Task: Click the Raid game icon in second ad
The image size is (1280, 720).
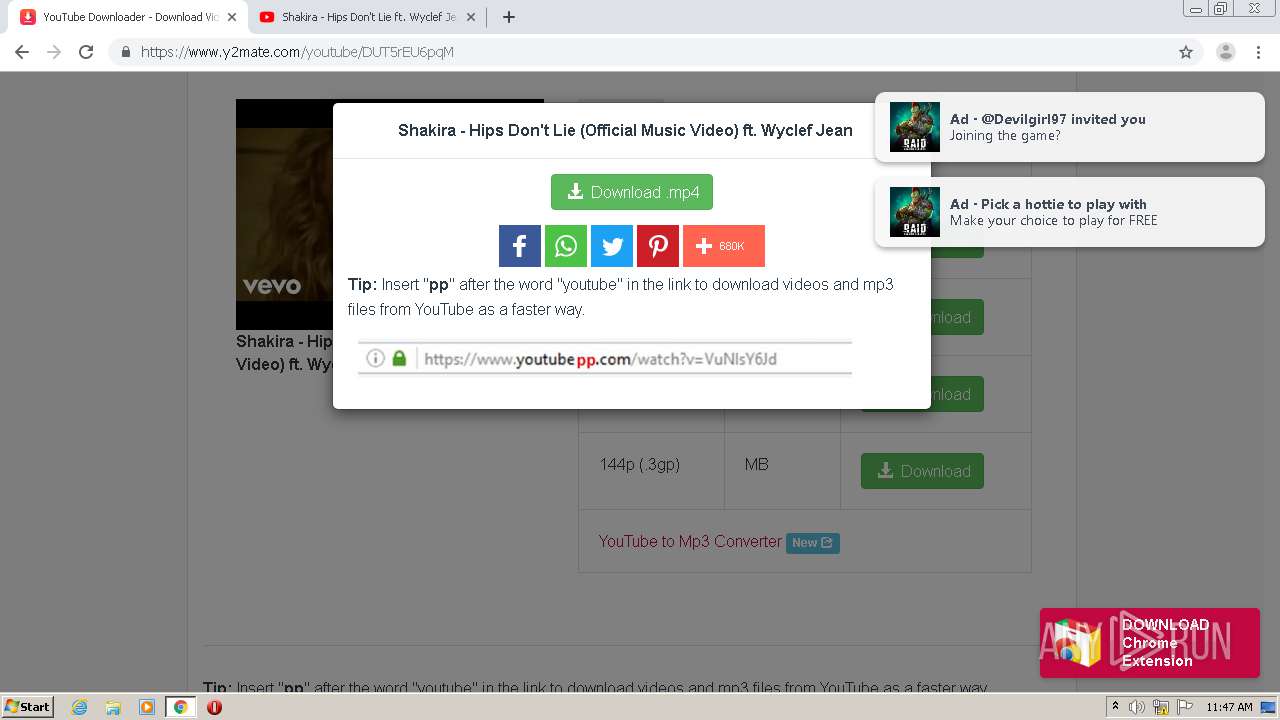Action: (x=915, y=212)
